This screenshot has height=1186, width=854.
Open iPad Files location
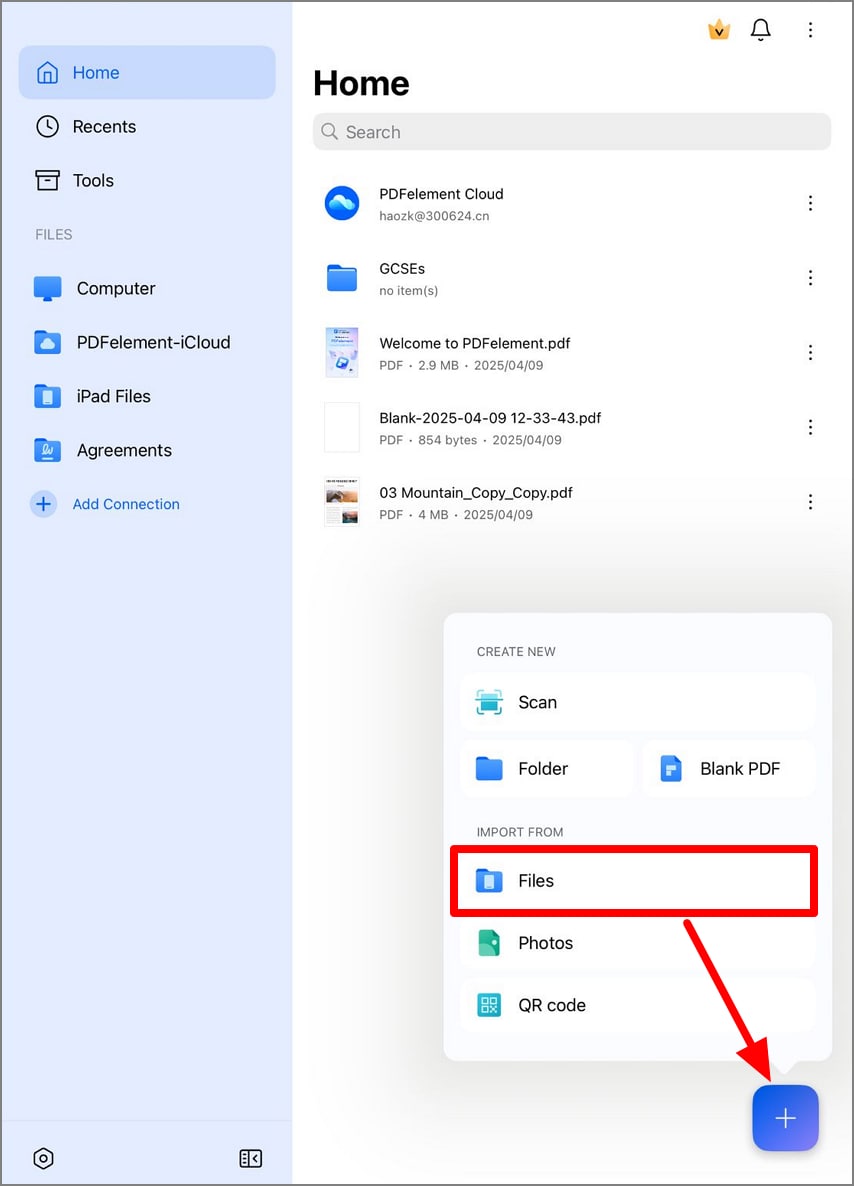point(147,396)
